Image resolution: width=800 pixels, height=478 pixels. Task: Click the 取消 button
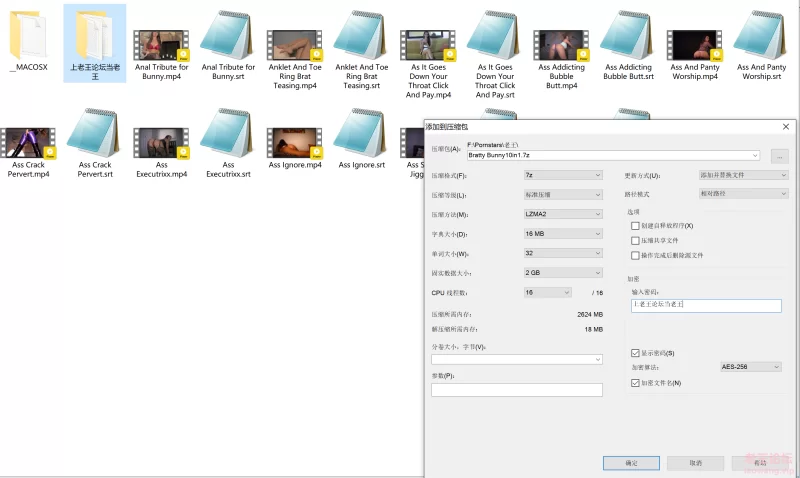(695, 463)
